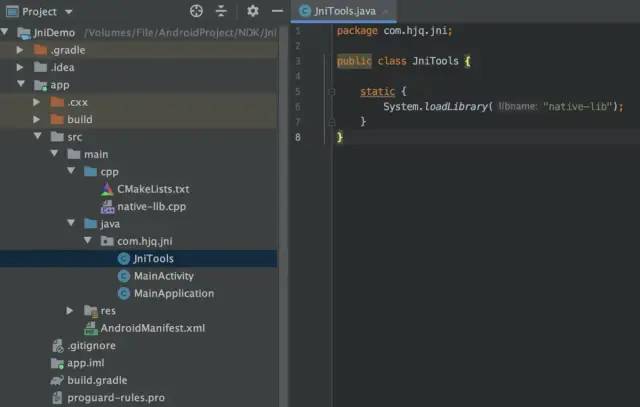Screen dimensions: 640x407
Task: Click the blue java source folder icon
Action: click(x=90, y=224)
